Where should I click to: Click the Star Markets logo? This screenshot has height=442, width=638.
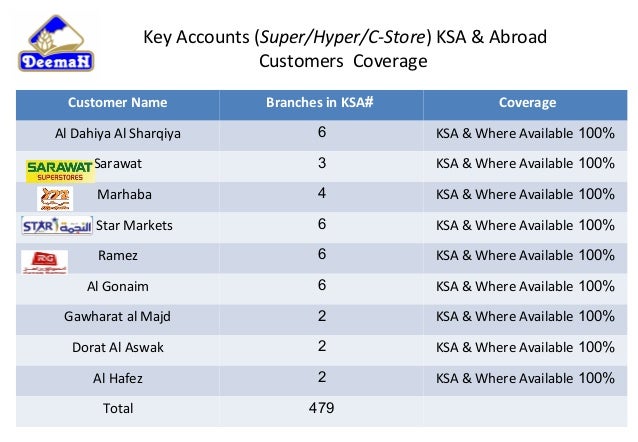(57, 225)
